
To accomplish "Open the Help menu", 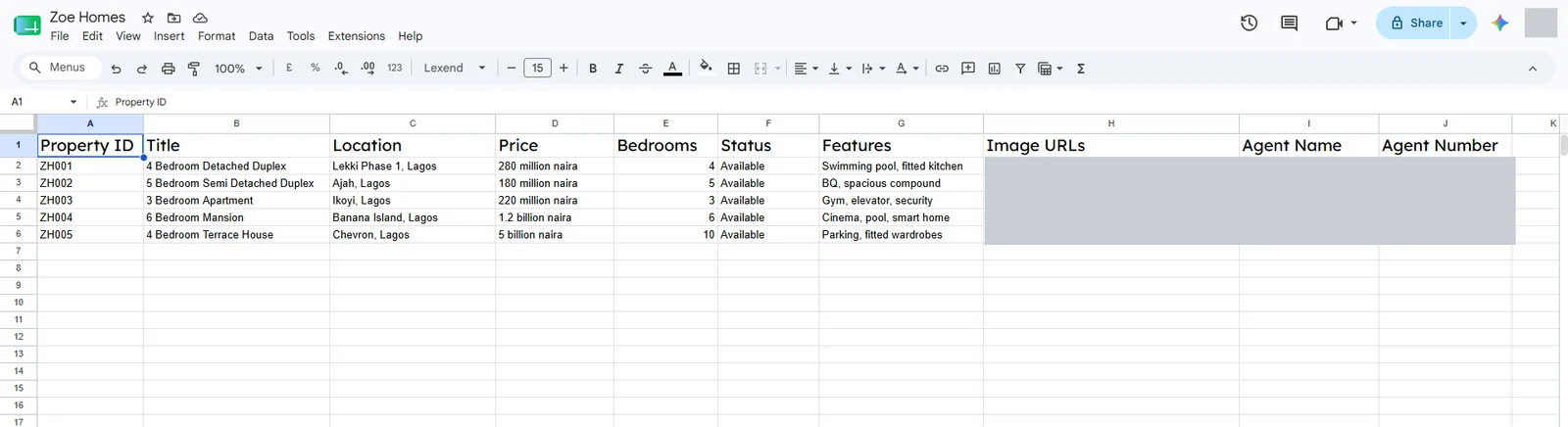I will (411, 36).
